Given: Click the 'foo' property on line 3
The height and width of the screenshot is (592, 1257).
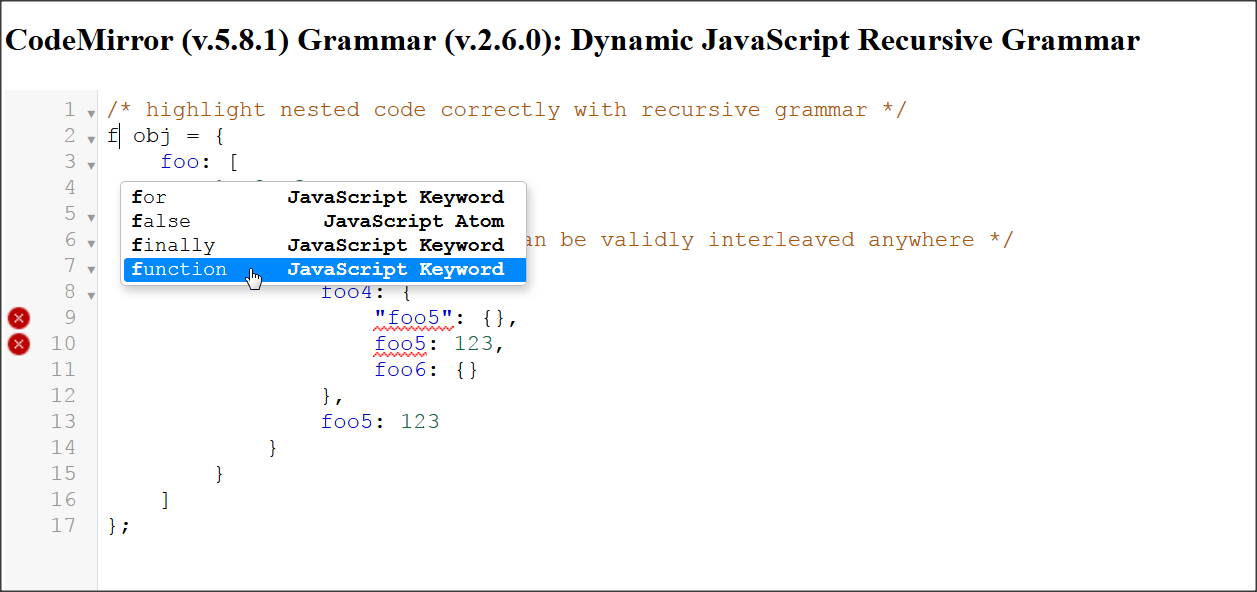Looking at the screenshot, I should [x=180, y=162].
